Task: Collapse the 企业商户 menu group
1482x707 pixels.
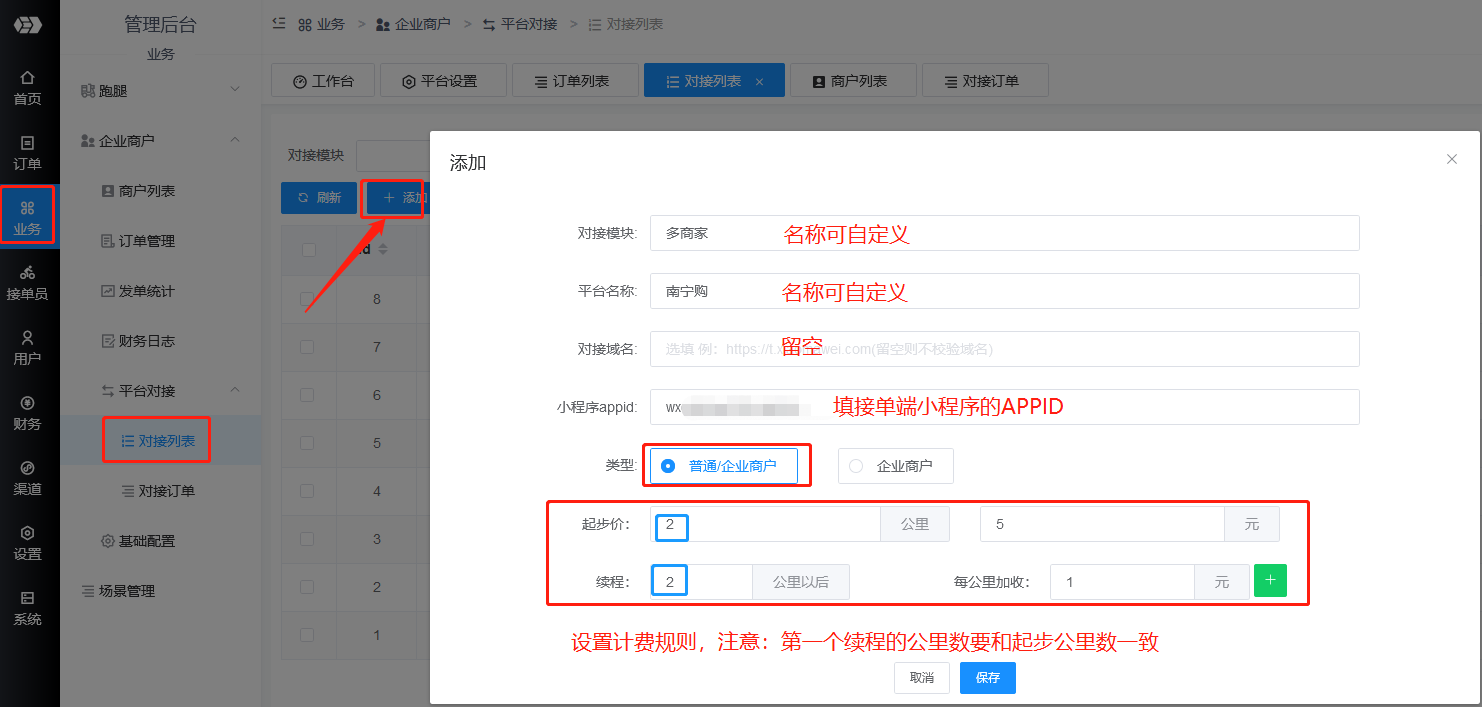Action: click(x=161, y=140)
